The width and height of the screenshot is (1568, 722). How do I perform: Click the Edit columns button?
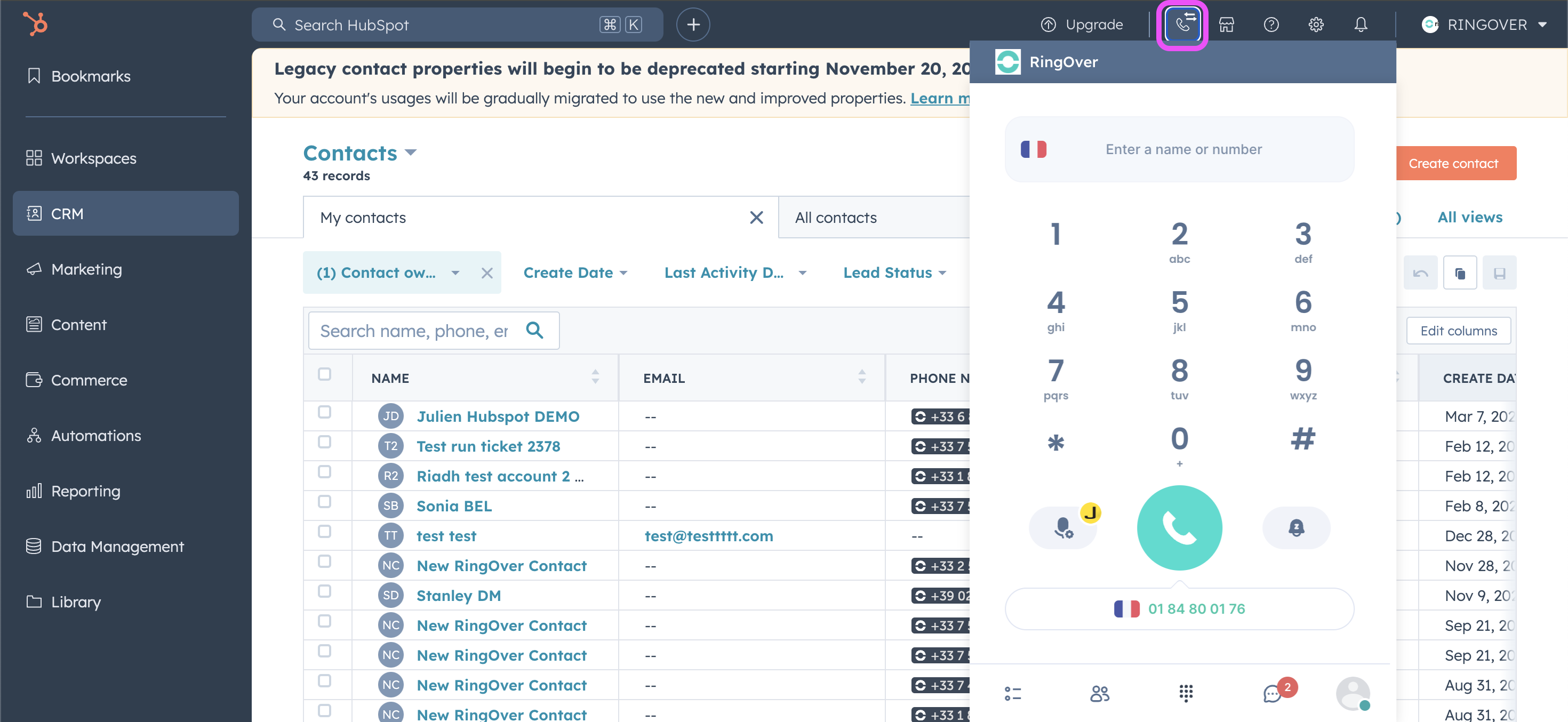tap(1458, 331)
